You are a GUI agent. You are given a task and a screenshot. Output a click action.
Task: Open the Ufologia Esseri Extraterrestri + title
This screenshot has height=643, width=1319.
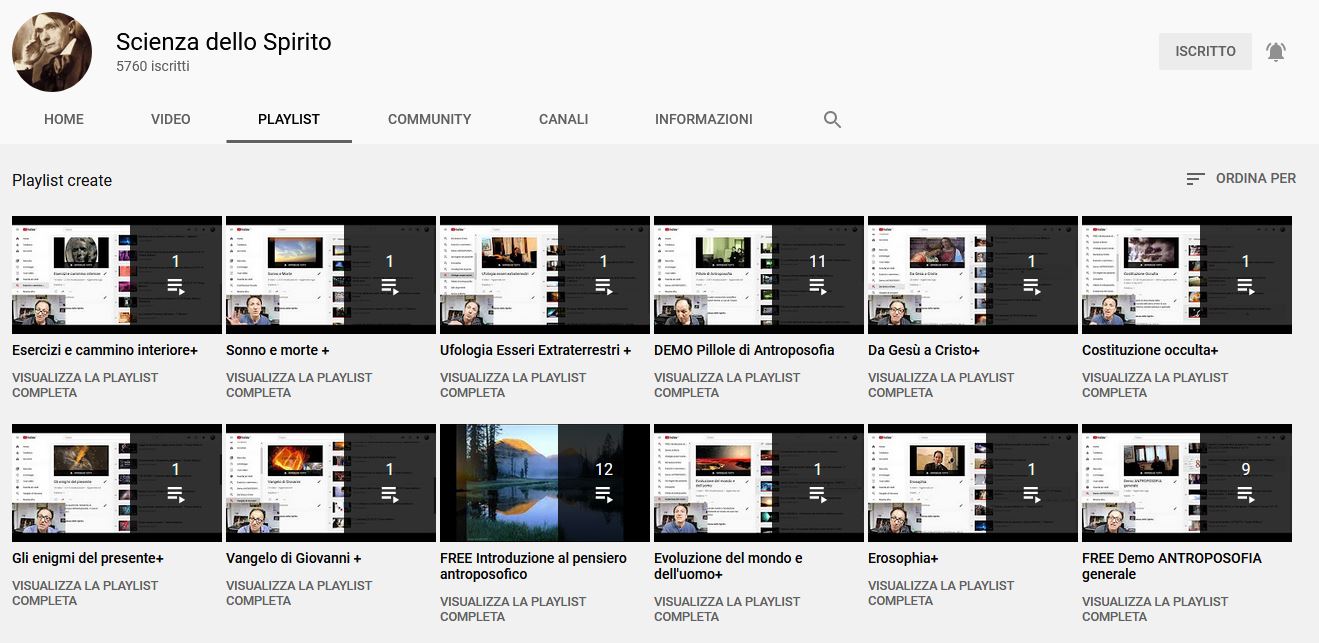tap(535, 350)
